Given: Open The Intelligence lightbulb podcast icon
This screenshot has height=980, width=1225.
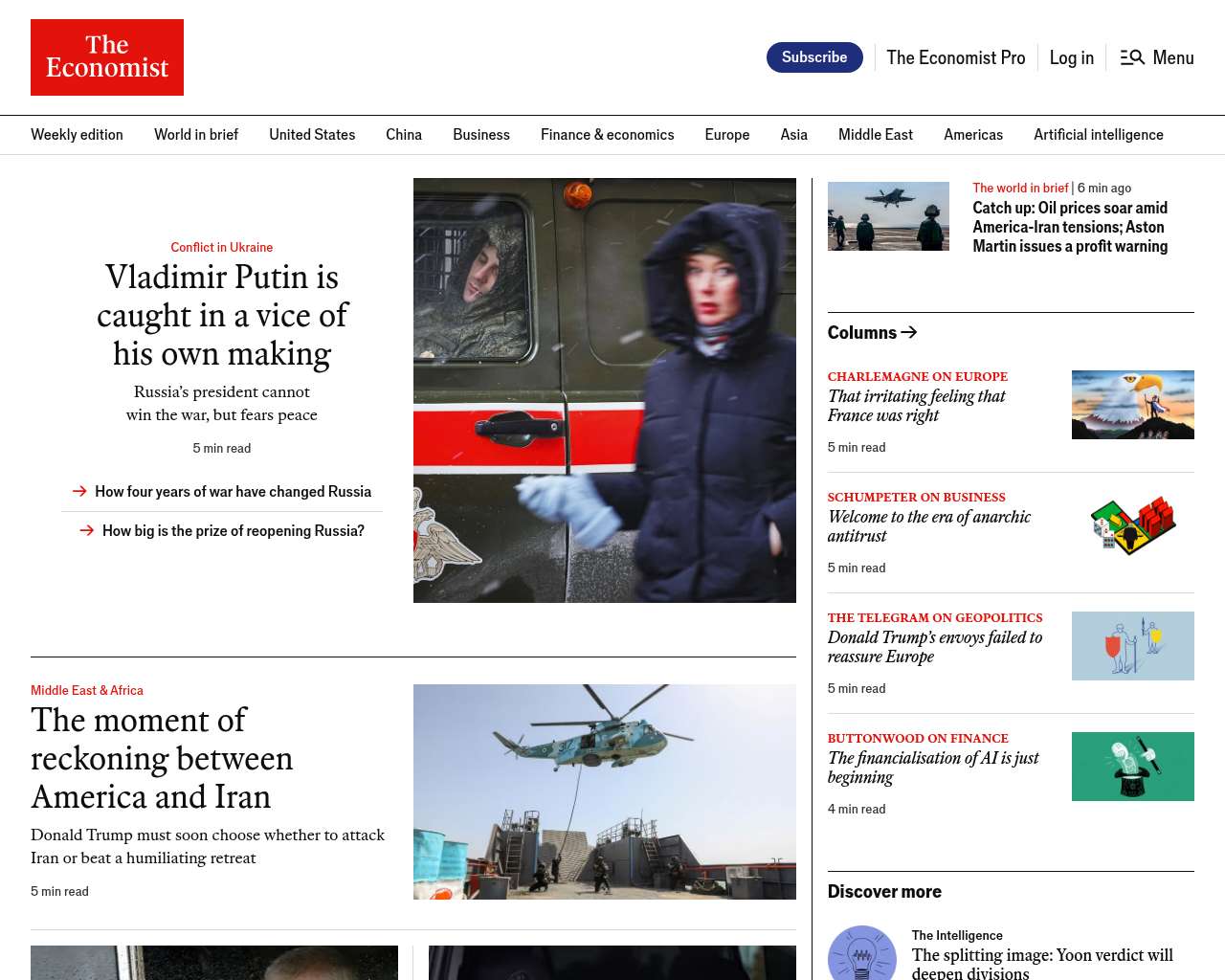Looking at the screenshot, I should coord(862,953).
